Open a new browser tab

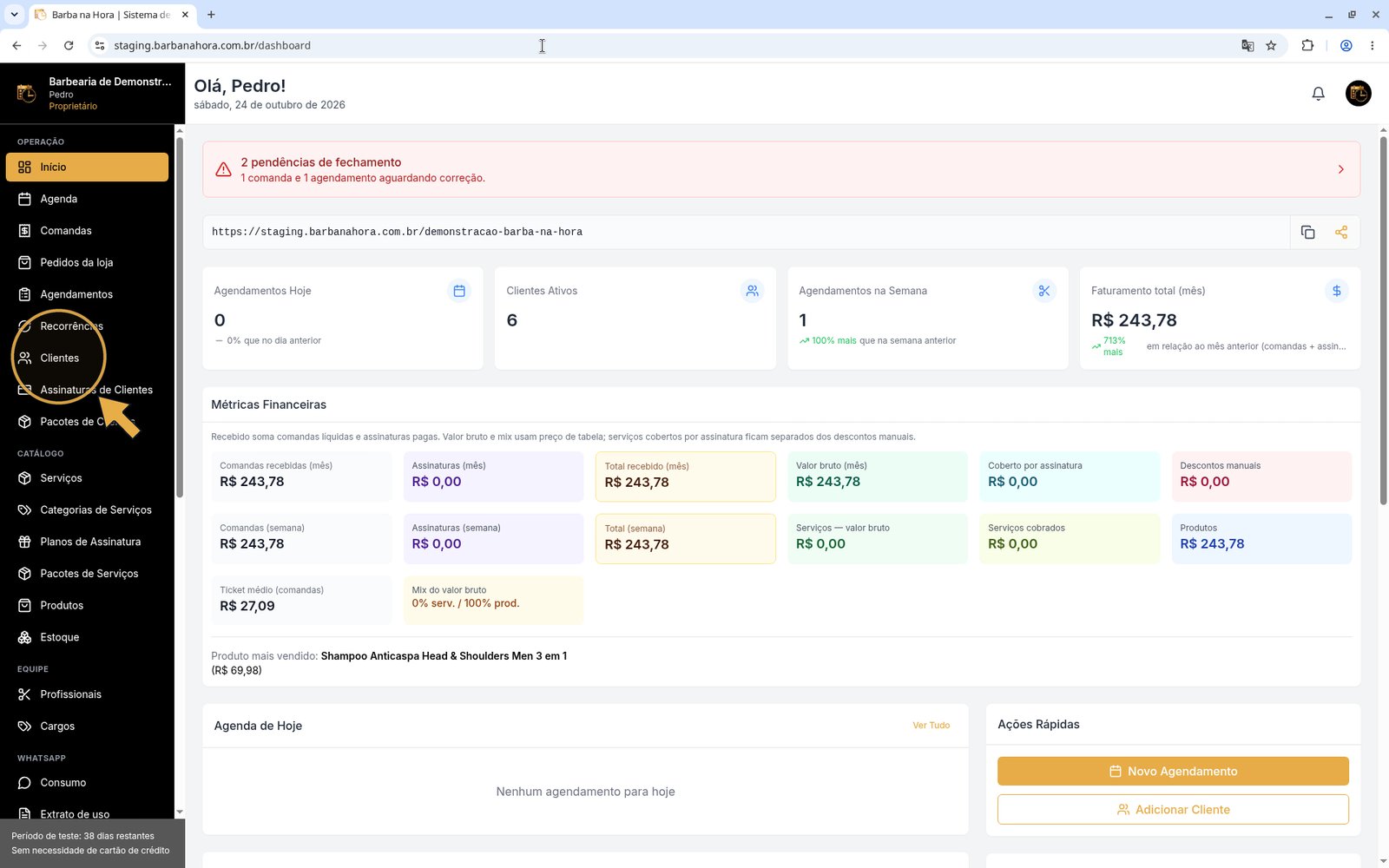(211, 15)
